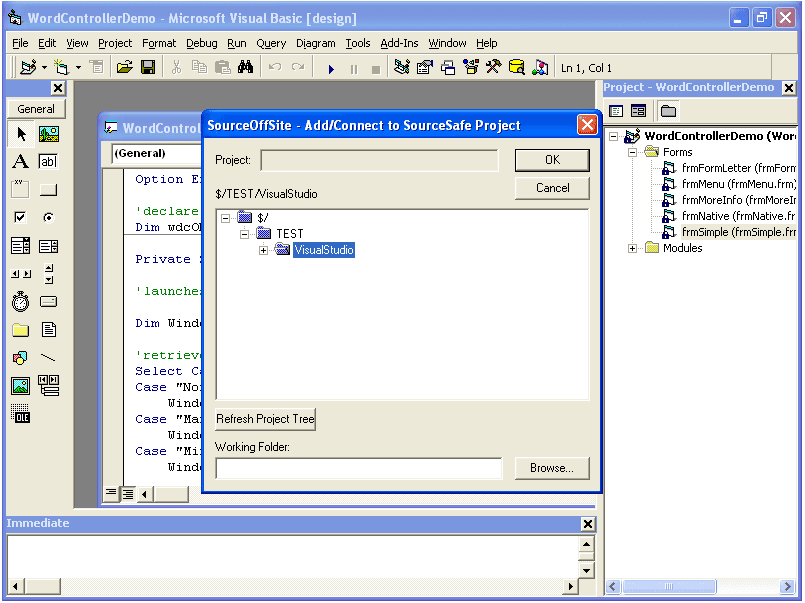The image size is (805, 603).
Task: Open the Diagram menu
Action: 315,43
